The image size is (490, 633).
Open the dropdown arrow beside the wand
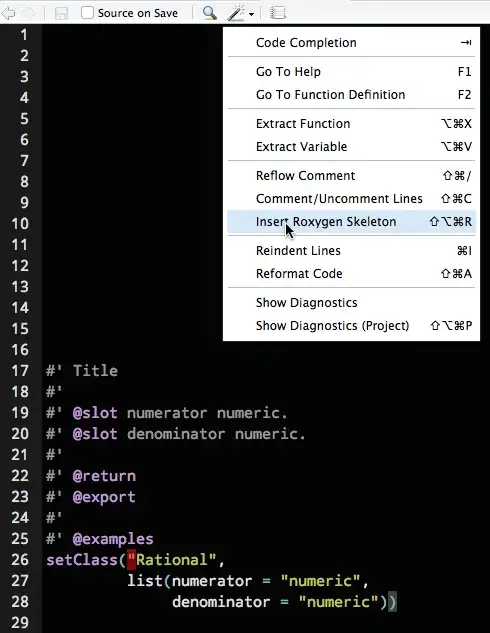tap(251, 14)
